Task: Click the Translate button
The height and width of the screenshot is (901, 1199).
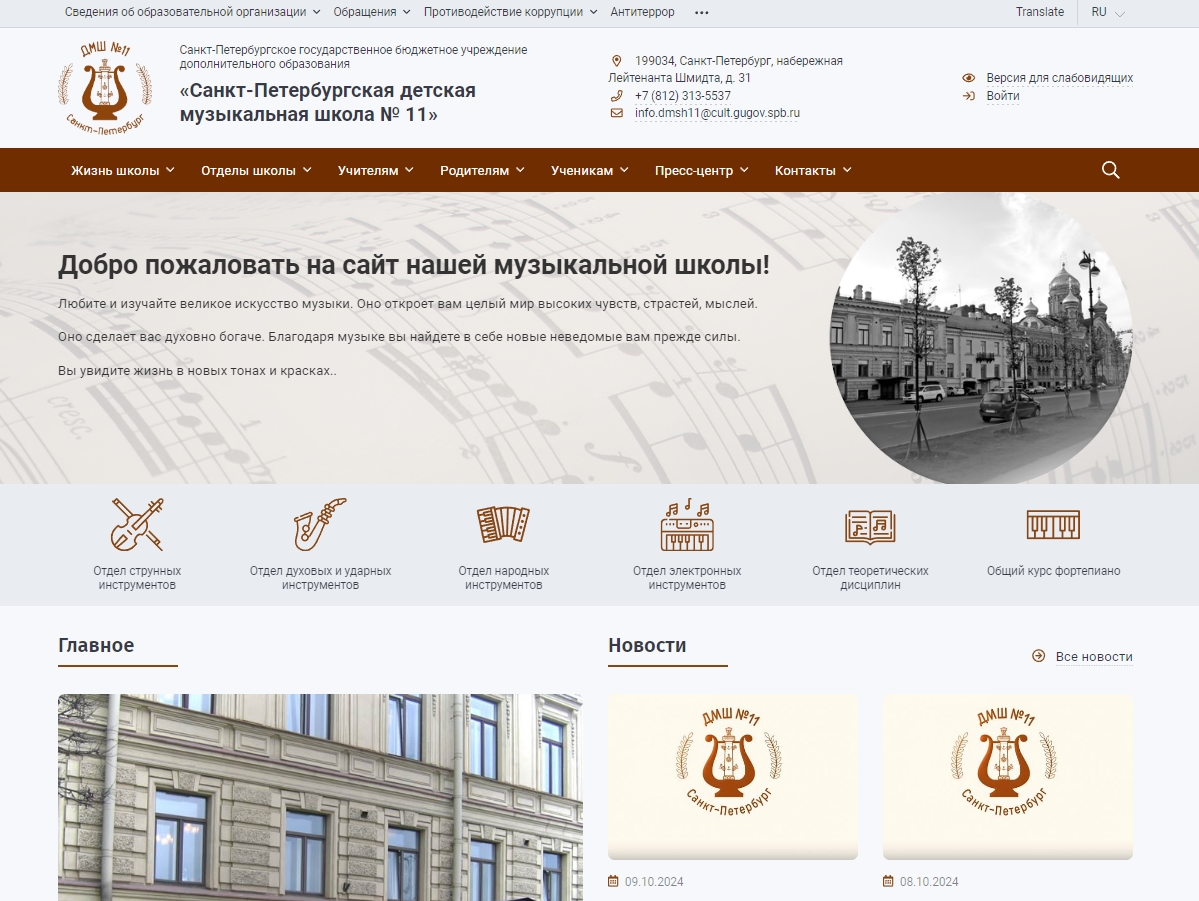Action: tap(1039, 13)
